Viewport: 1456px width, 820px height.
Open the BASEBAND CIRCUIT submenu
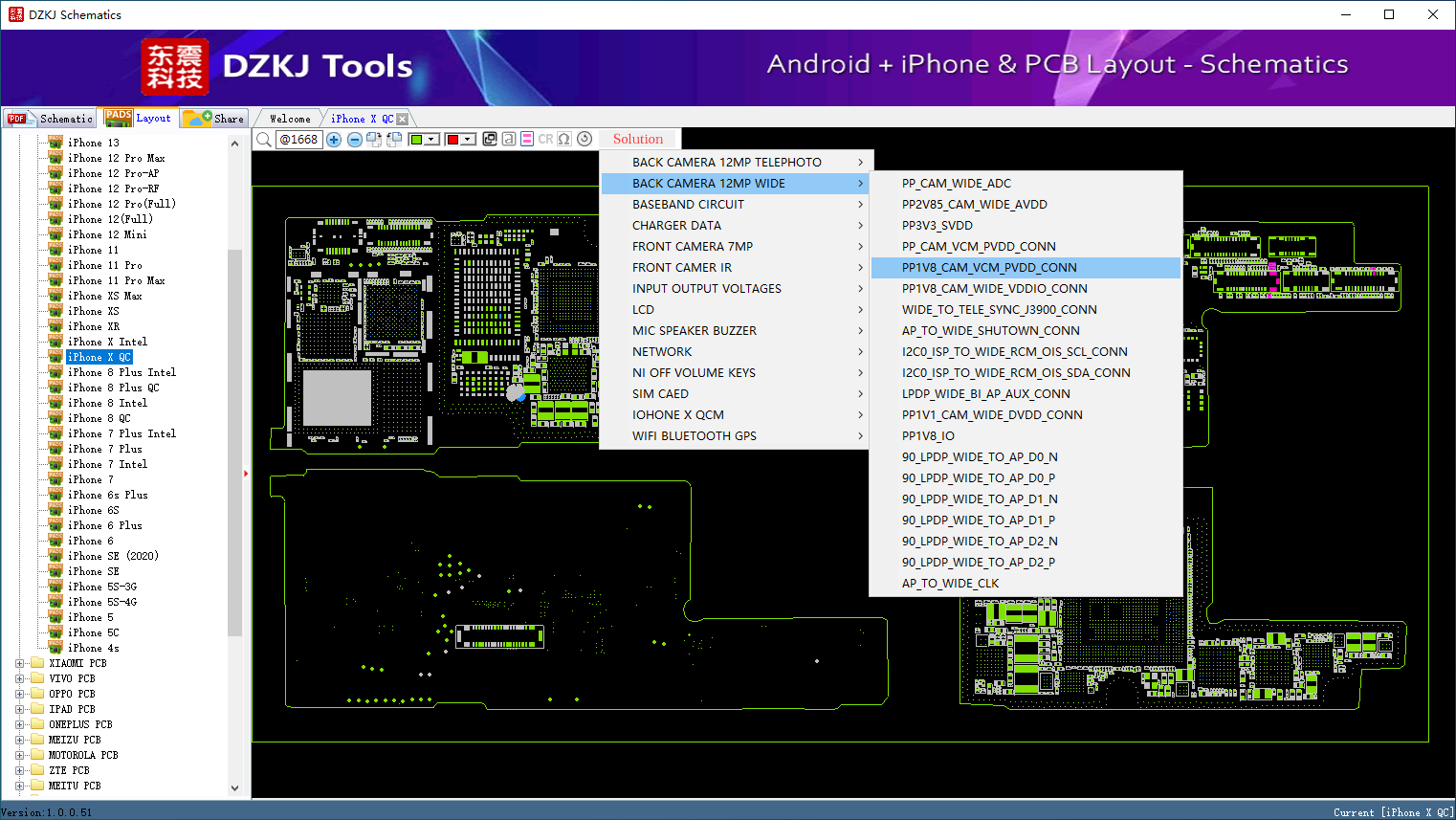coord(737,204)
